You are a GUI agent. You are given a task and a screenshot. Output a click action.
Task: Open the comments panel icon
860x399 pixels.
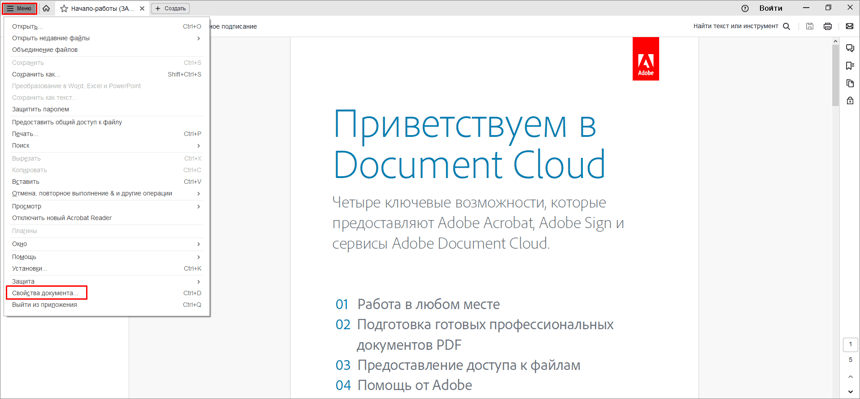(850, 48)
